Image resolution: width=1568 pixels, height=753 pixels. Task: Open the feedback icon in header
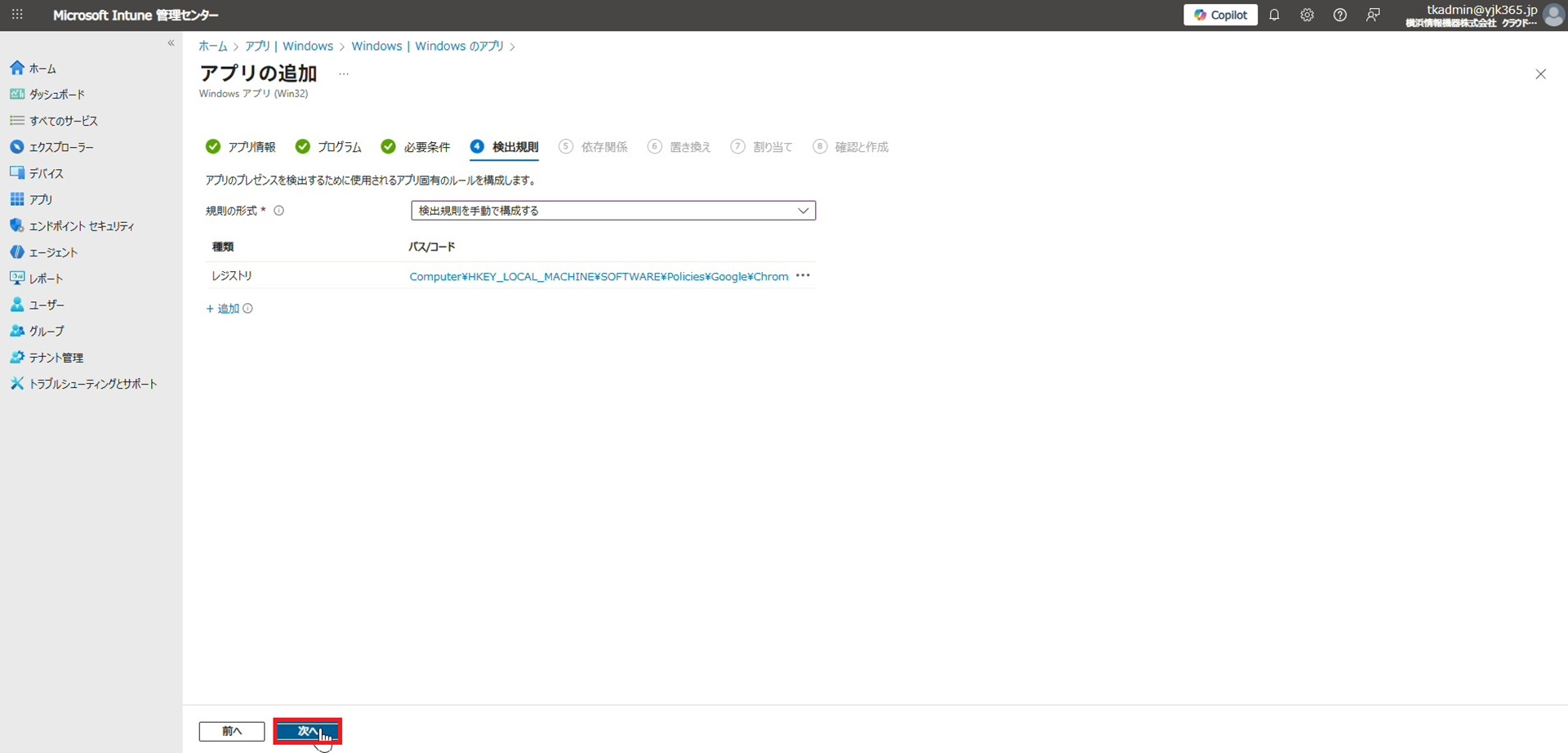1373,16
